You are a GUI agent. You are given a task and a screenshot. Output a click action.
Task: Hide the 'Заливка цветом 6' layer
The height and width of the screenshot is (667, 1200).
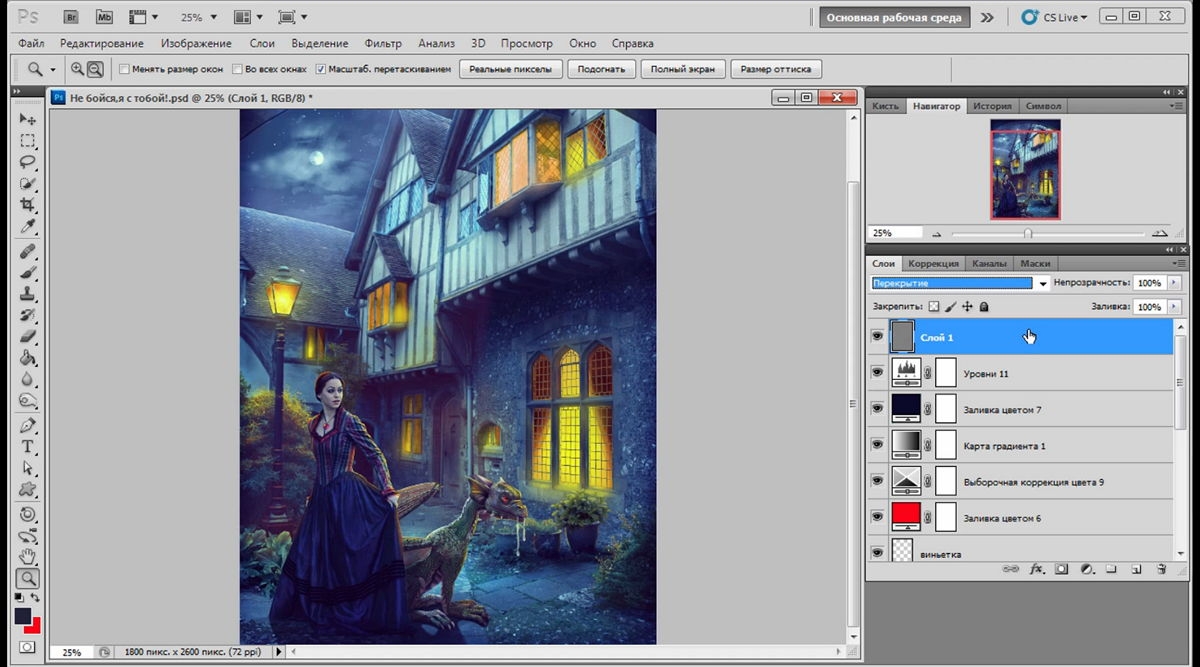point(877,517)
